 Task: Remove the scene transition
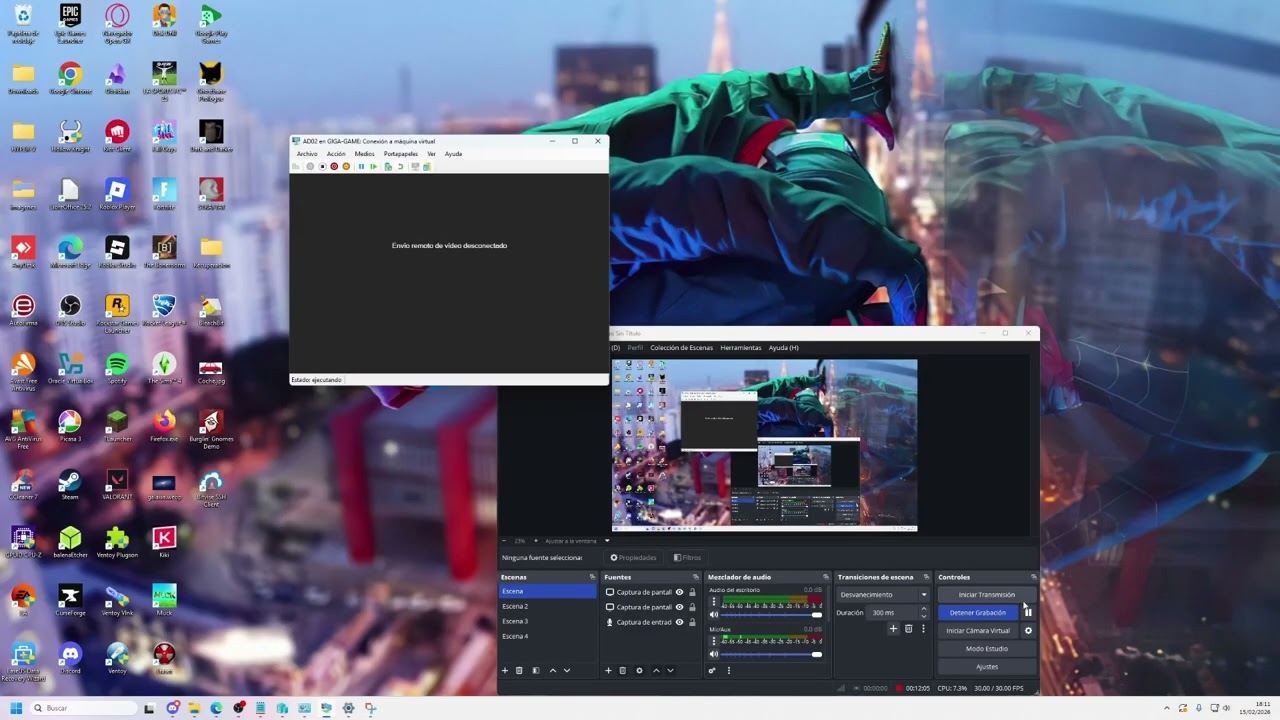(x=908, y=629)
